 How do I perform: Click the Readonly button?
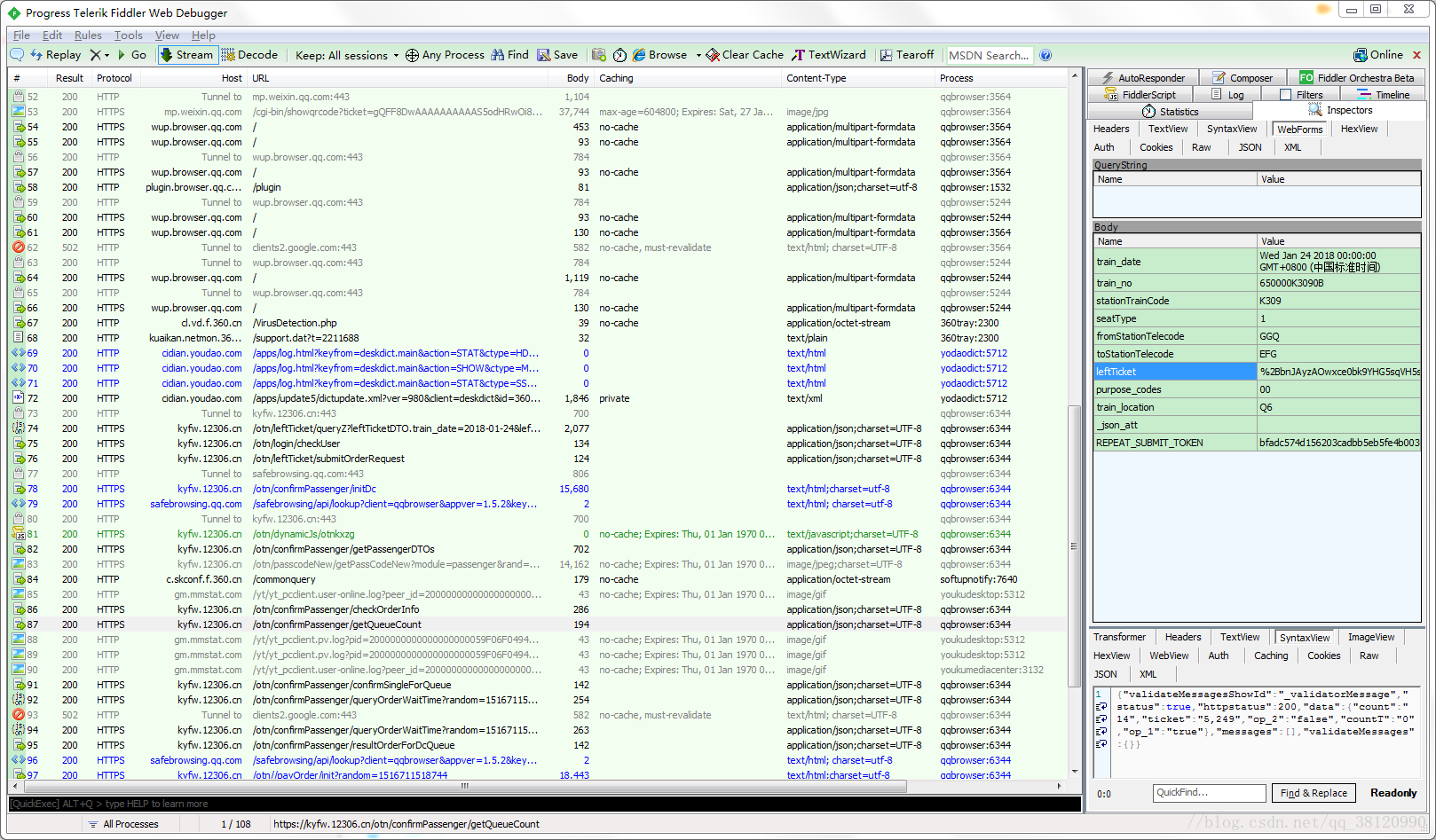(x=1393, y=793)
